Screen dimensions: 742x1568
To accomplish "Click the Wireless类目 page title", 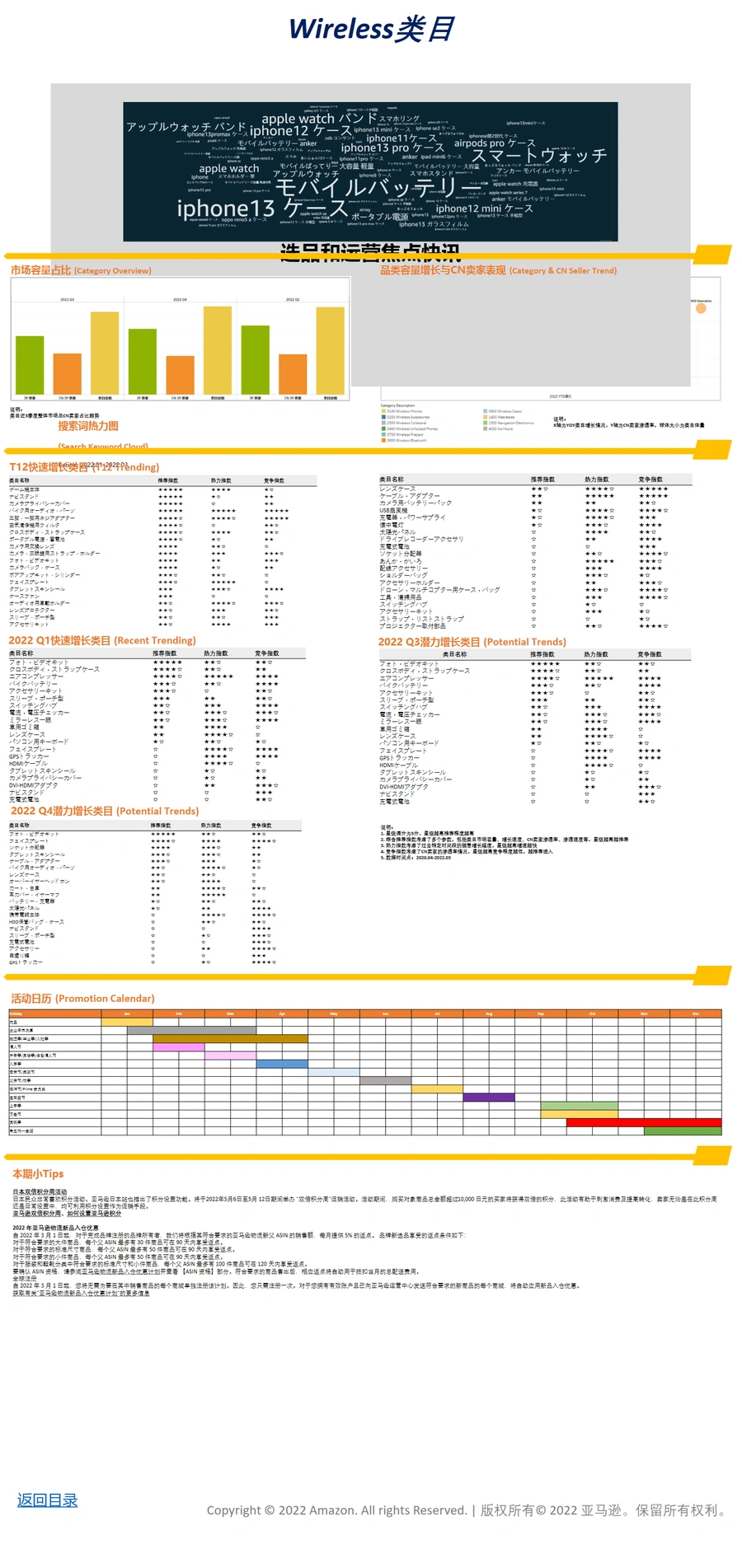I will 371,29.
